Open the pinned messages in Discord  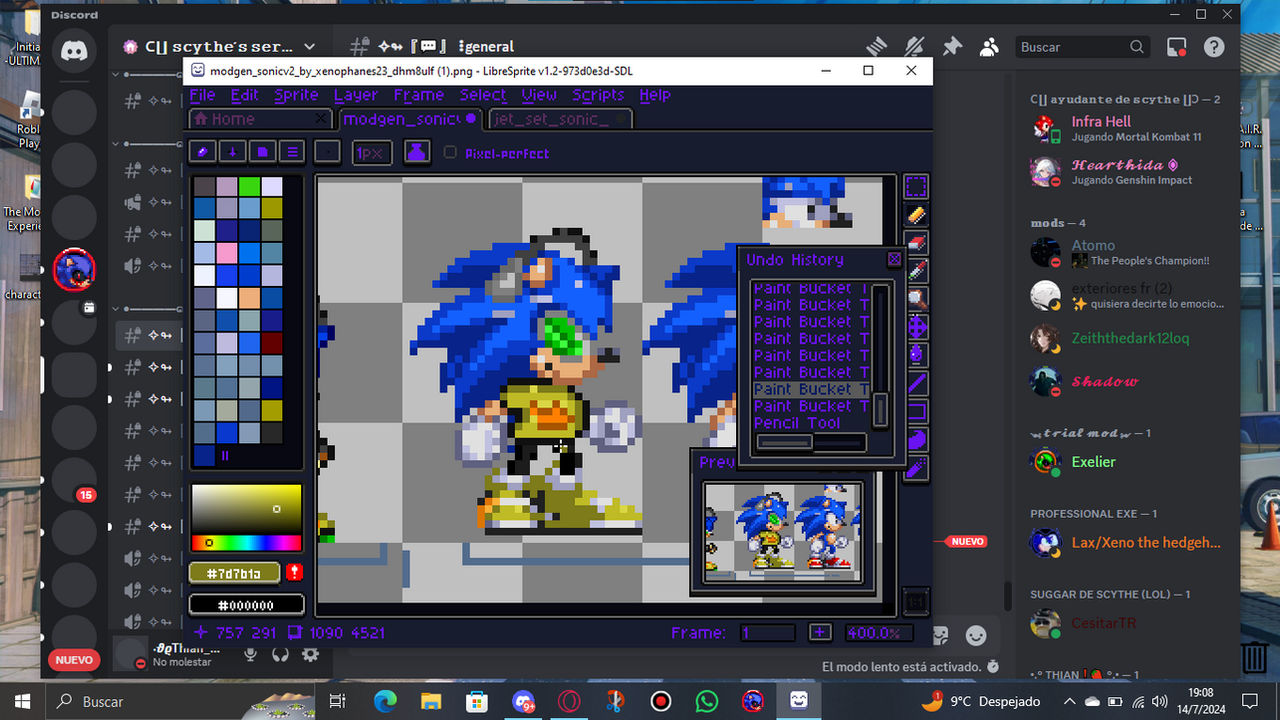[x=952, y=46]
